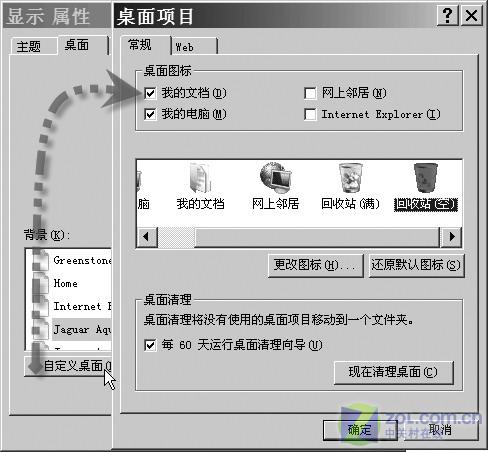Enable the 网上邻居 checkbox
This screenshot has width=488, height=452.
coord(310,93)
